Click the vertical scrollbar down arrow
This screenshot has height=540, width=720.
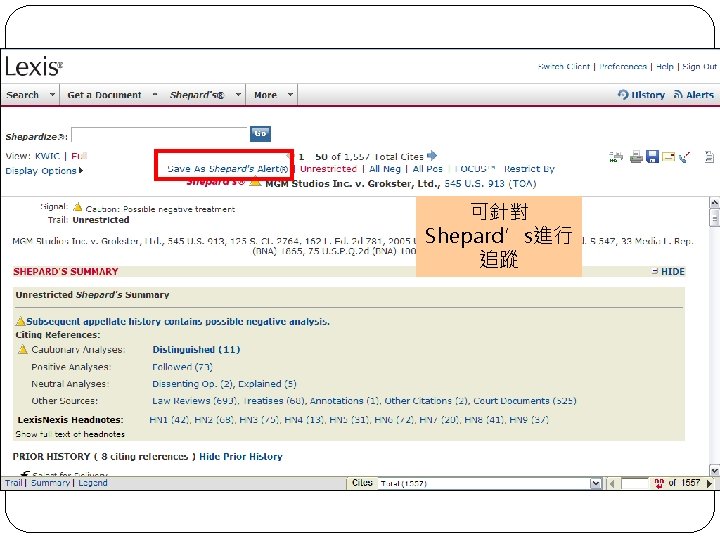pos(714,470)
